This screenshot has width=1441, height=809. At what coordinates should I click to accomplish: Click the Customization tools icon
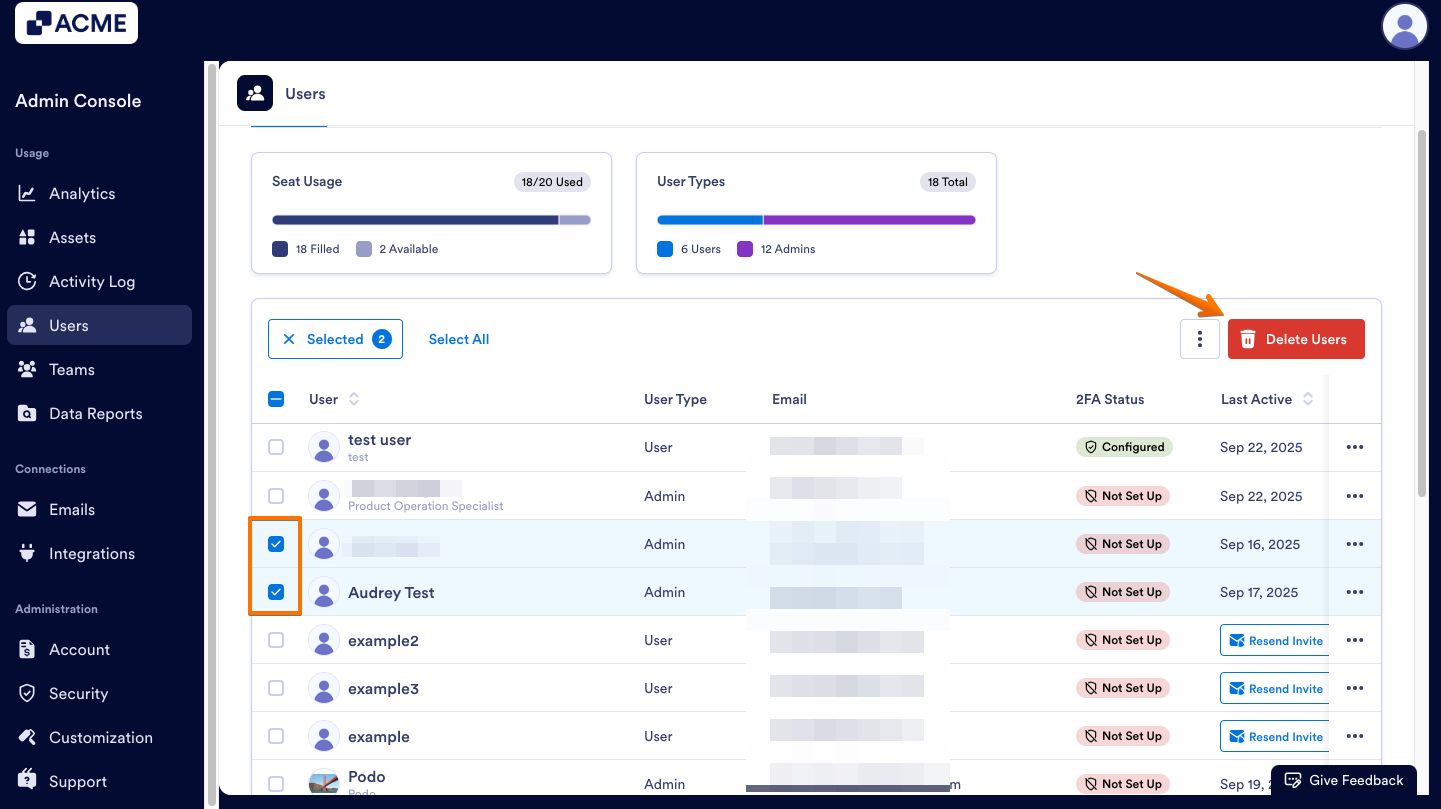(x=28, y=738)
